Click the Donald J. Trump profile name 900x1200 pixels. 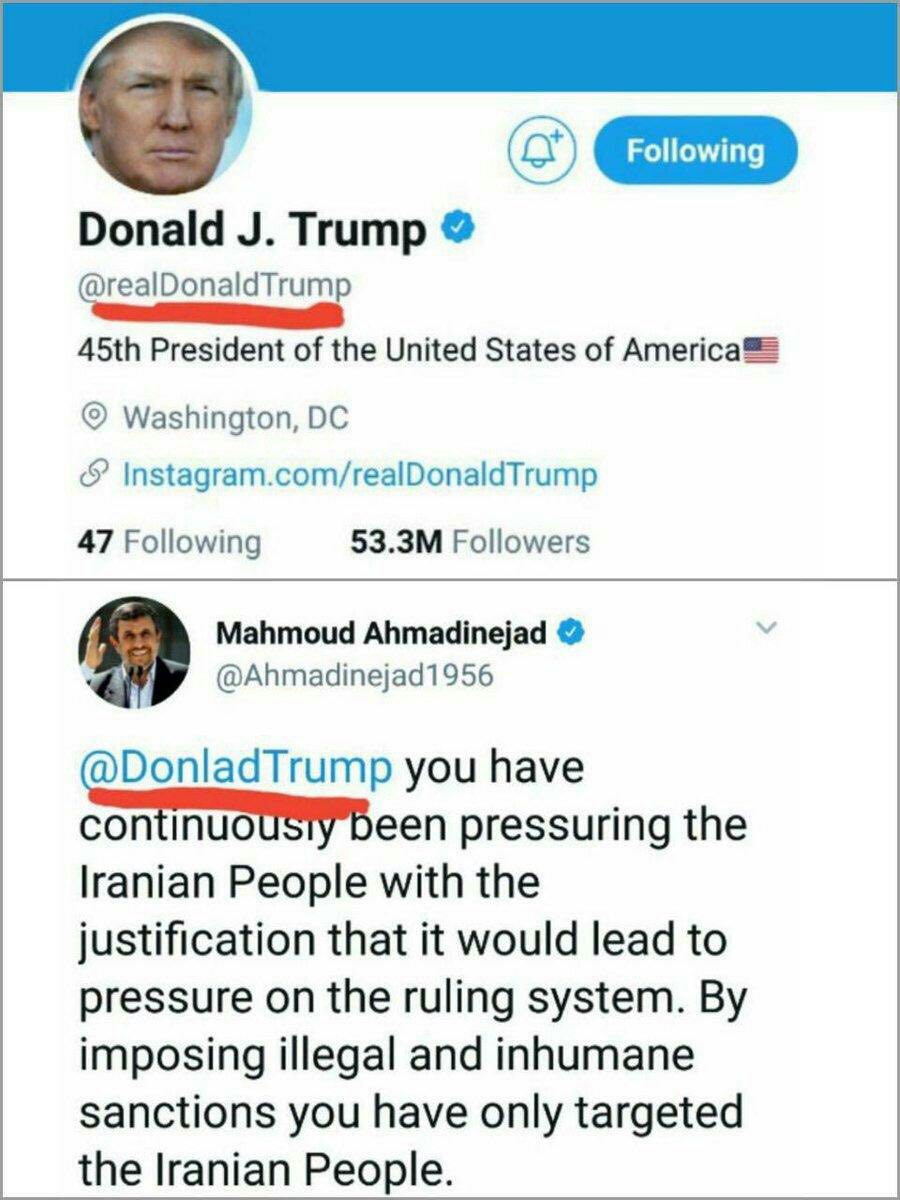pyautogui.click(x=252, y=231)
